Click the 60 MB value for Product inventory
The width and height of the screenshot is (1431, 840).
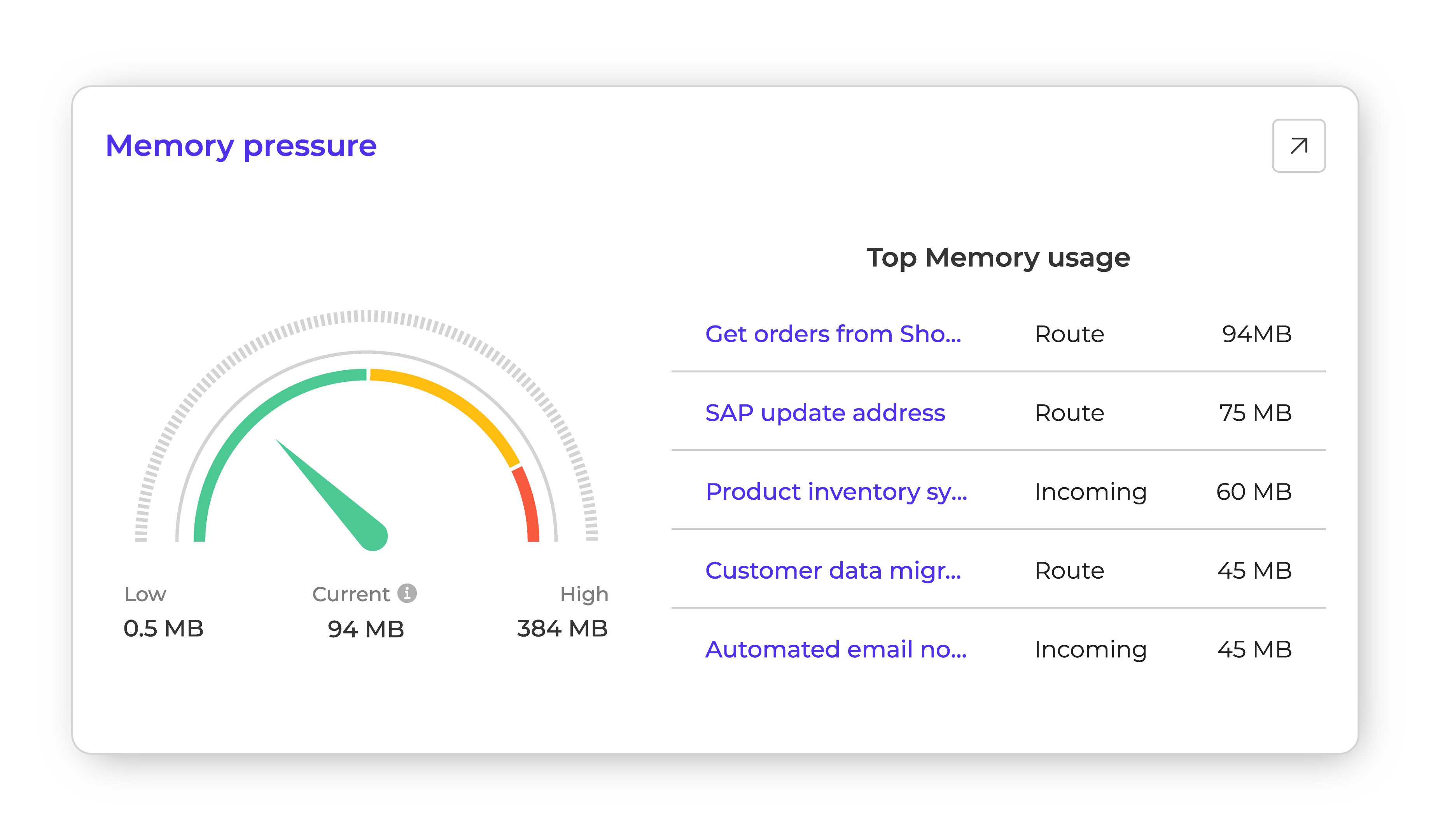click(x=1253, y=492)
